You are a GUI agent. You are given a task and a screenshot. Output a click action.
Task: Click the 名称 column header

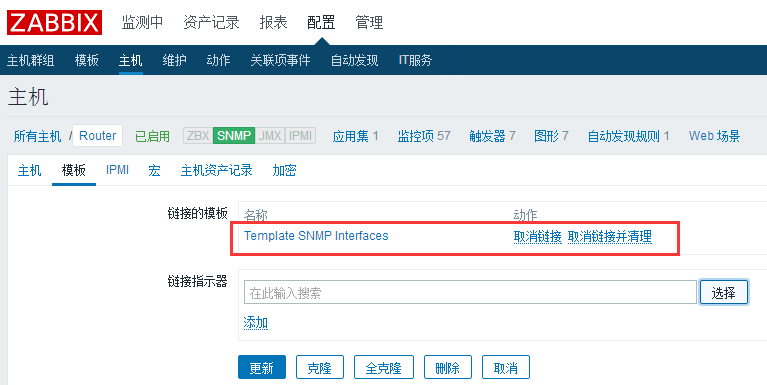point(256,215)
